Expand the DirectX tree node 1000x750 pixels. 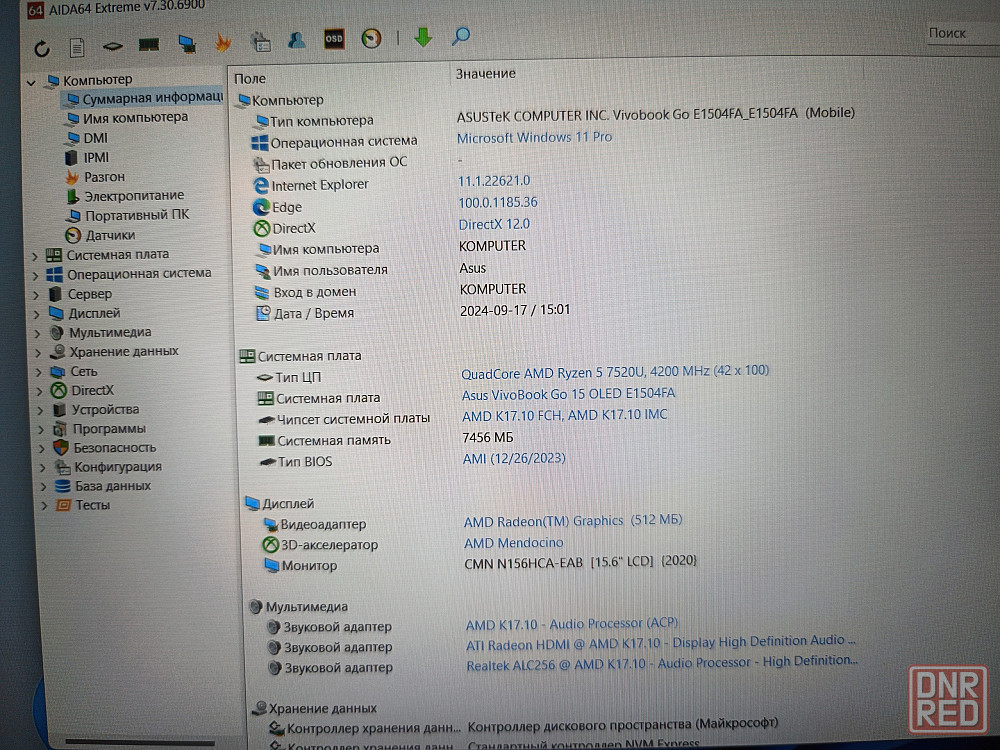[x=40, y=391]
